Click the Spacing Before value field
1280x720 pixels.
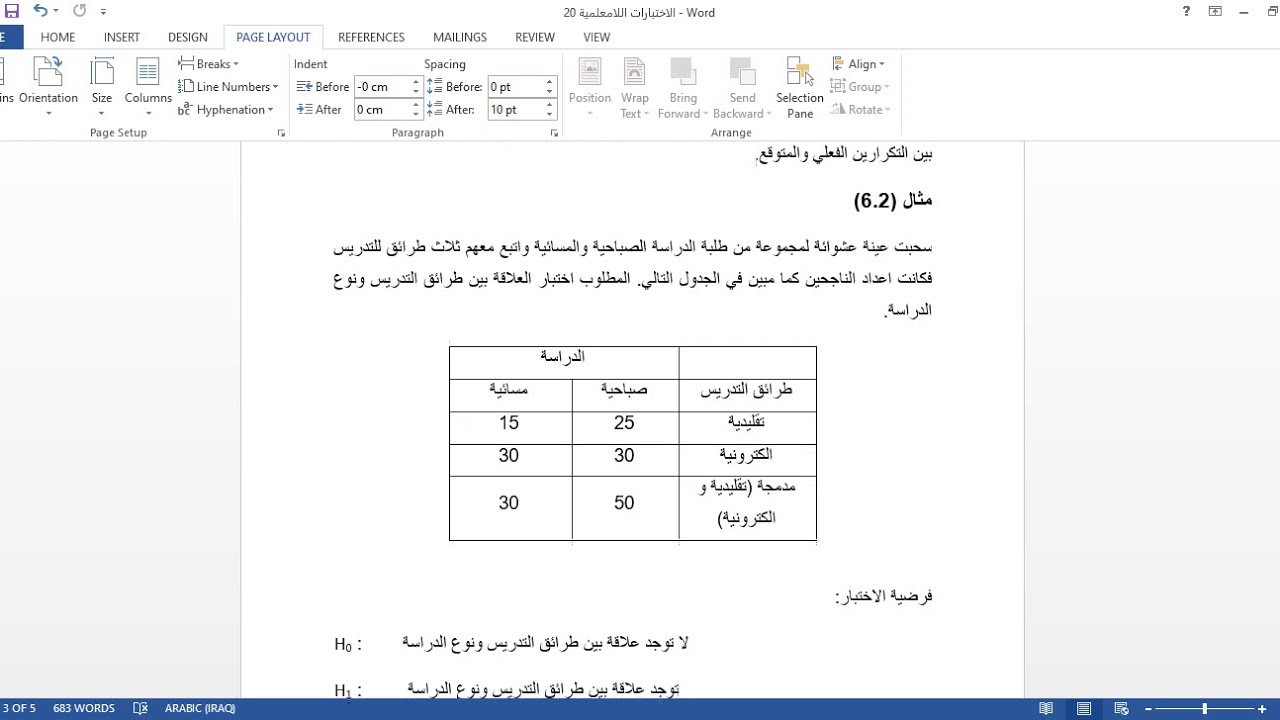tap(515, 87)
